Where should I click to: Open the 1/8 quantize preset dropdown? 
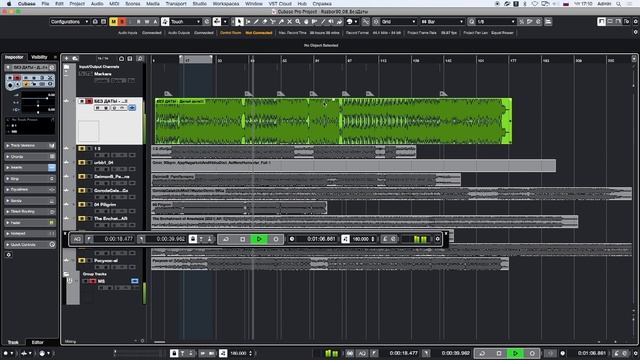(496, 22)
